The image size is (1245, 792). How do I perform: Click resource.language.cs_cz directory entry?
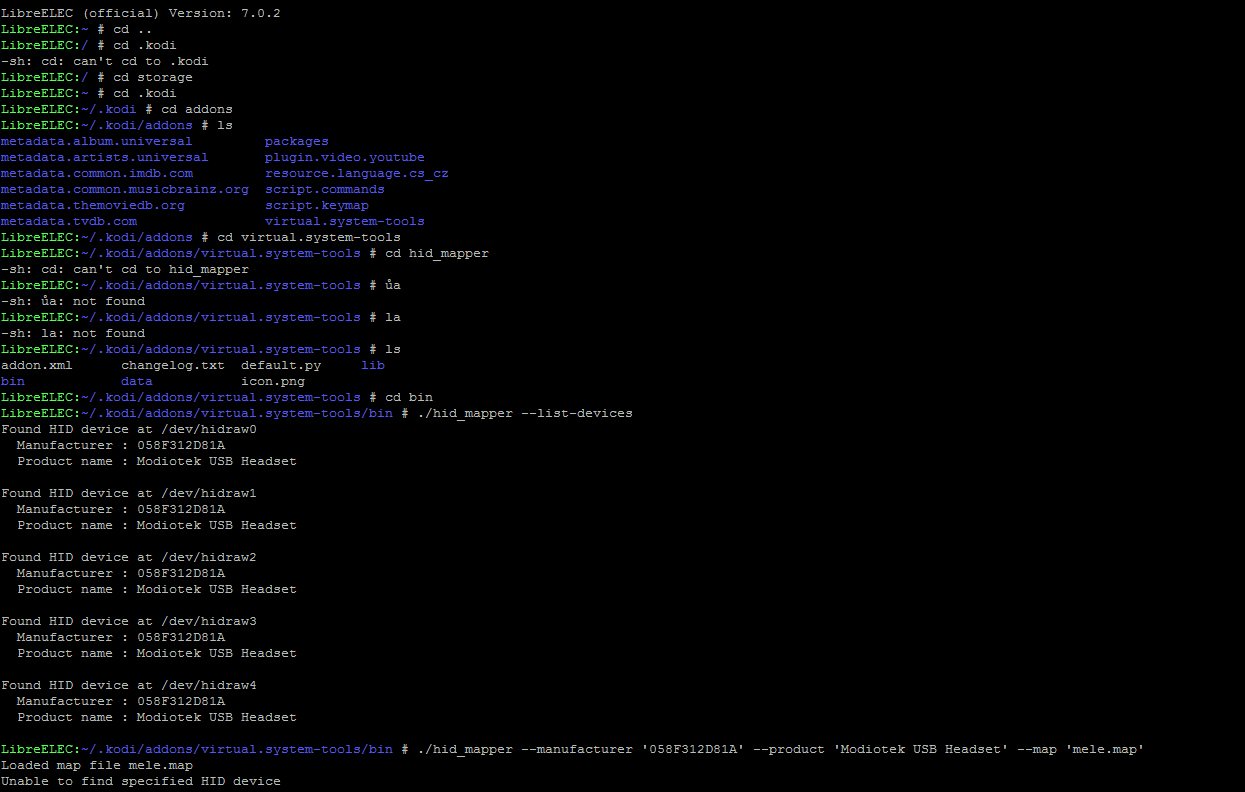tap(356, 173)
